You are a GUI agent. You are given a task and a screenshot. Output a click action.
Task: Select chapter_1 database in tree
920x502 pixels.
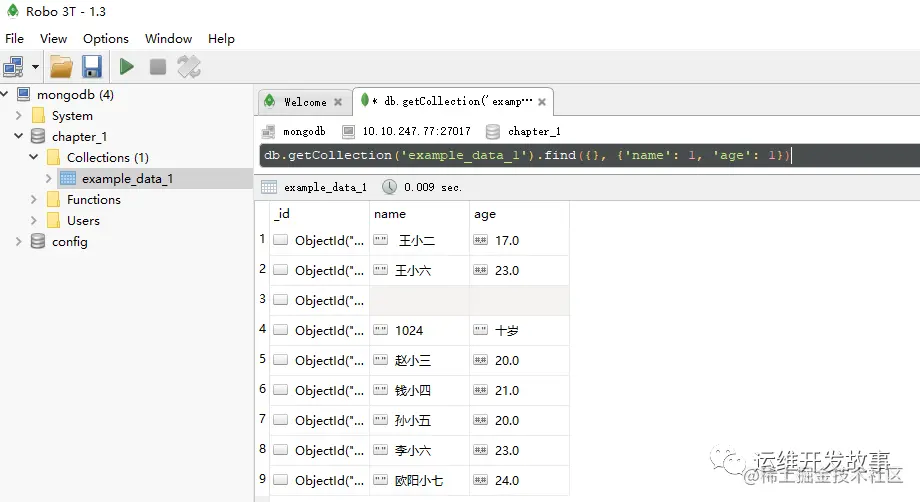click(79, 137)
